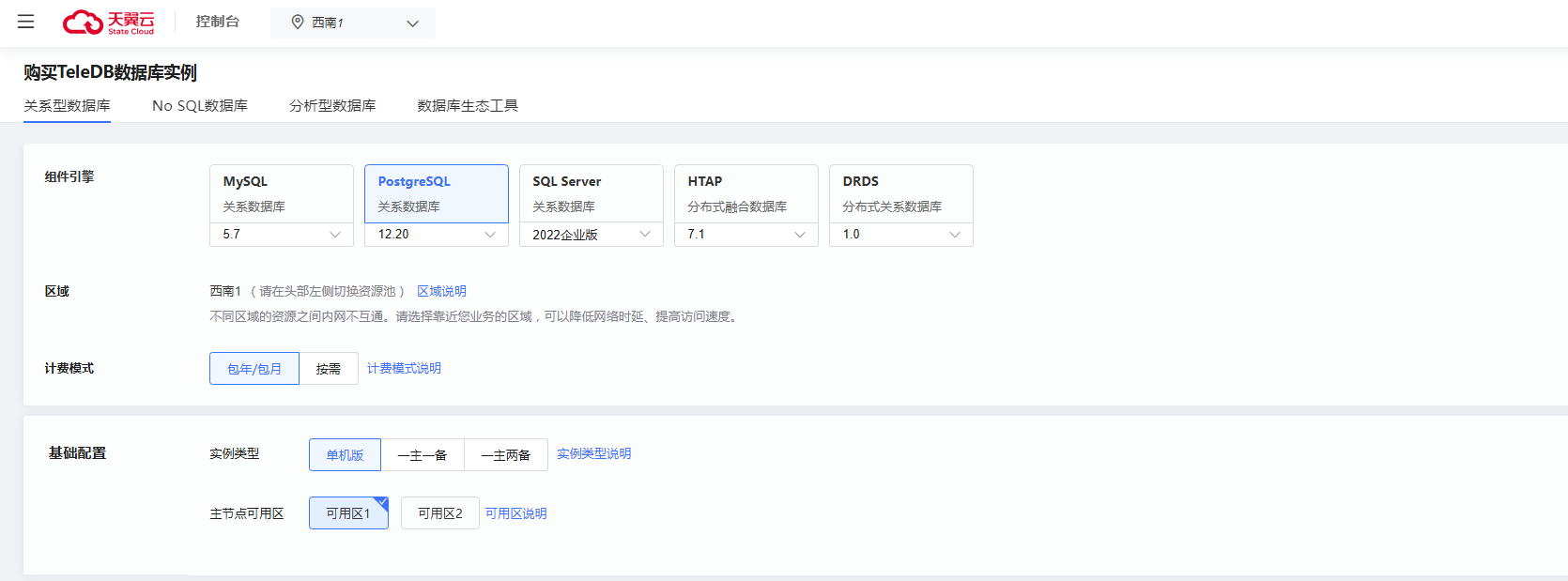Switch to the 数据库生态工具 tab

click(468, 106)
